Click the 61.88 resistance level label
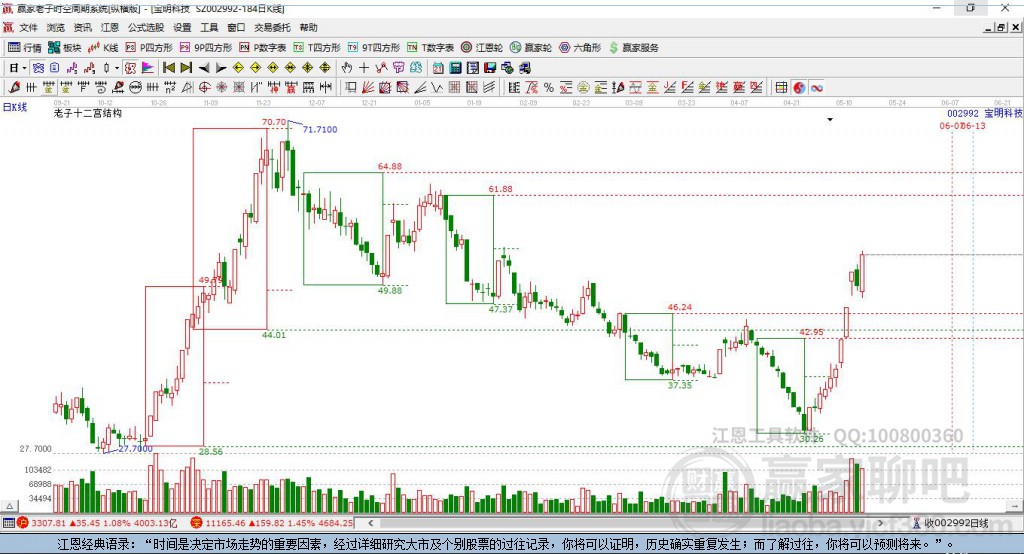Viewport: 1024px width, 554px height. pos(500,189)
